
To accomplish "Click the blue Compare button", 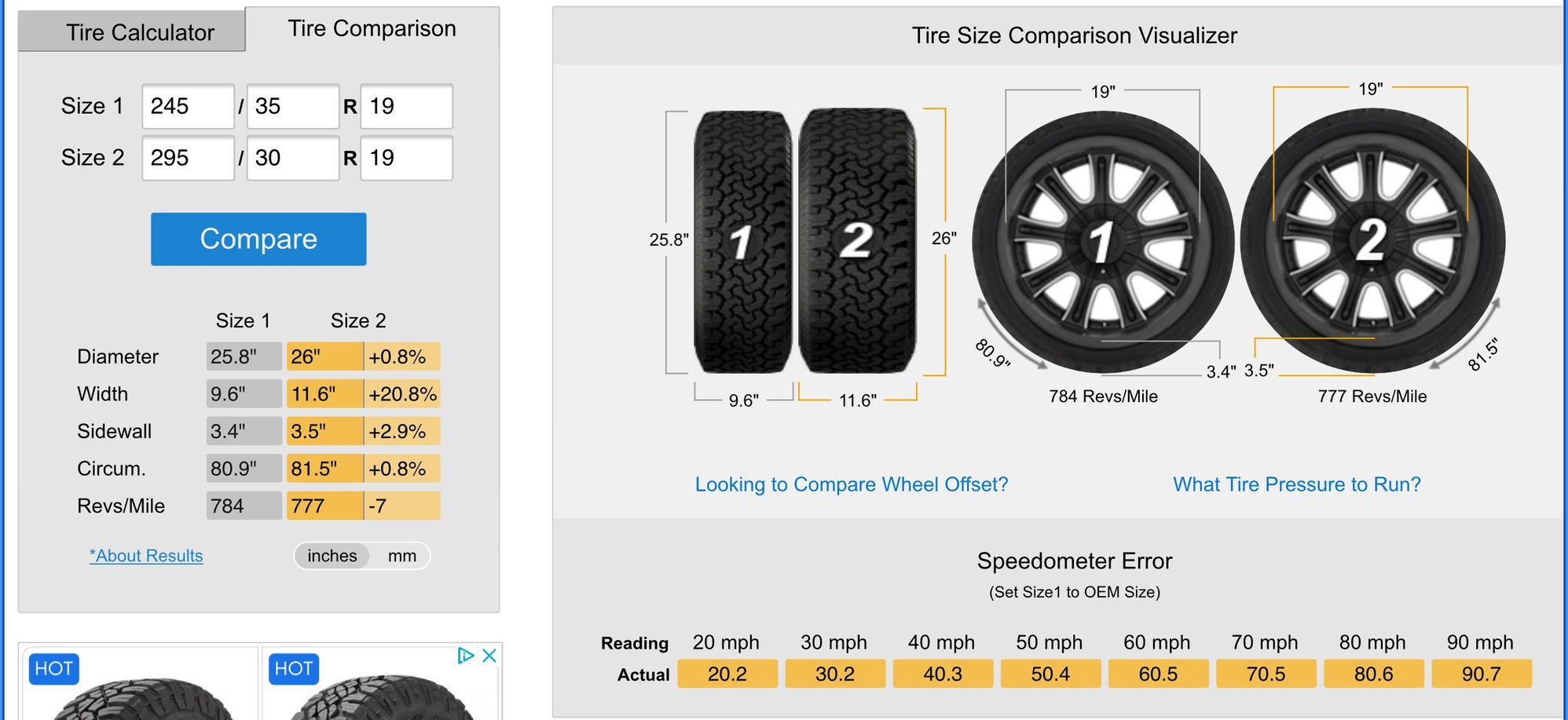I will (258, 239).
